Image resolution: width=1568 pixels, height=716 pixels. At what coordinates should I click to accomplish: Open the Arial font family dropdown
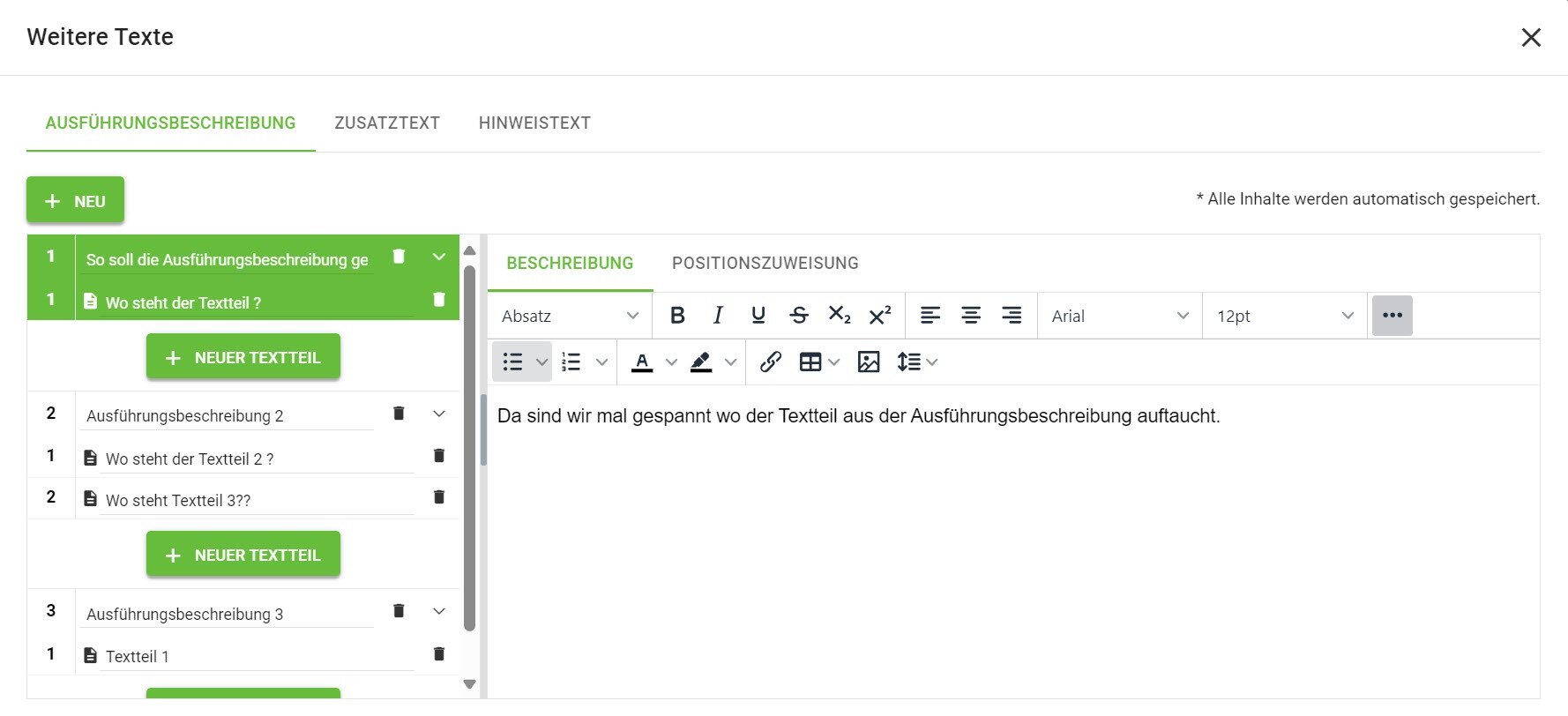(1119, 316)
